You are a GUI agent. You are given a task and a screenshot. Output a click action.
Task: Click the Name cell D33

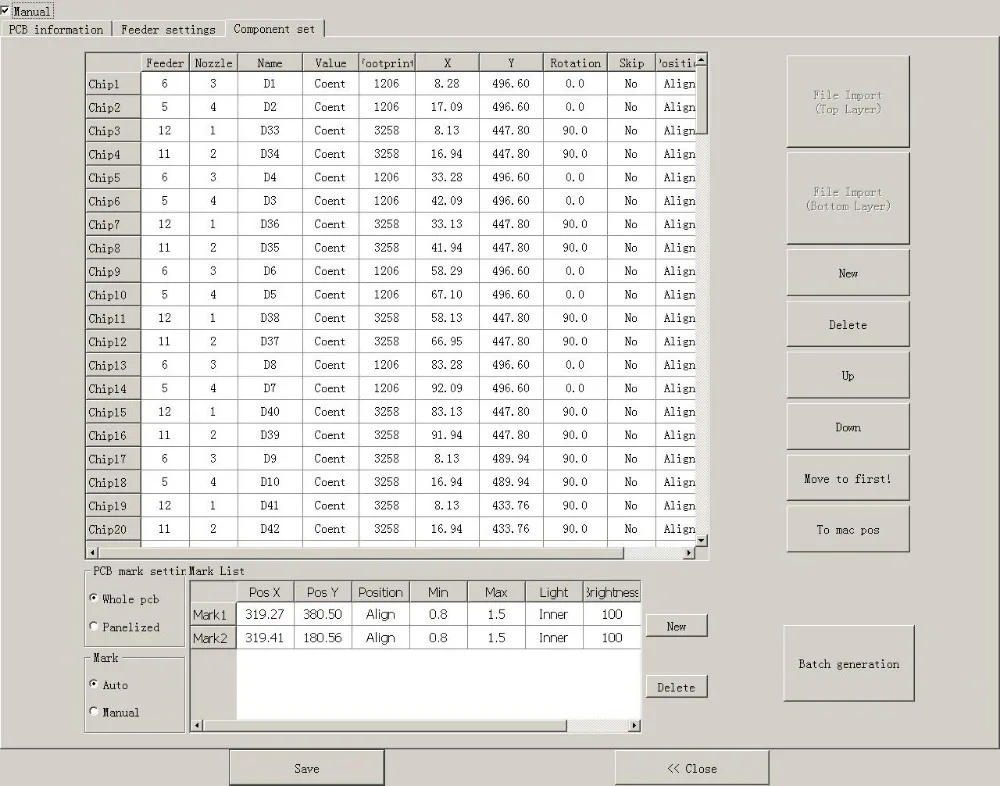pos(270,130)
